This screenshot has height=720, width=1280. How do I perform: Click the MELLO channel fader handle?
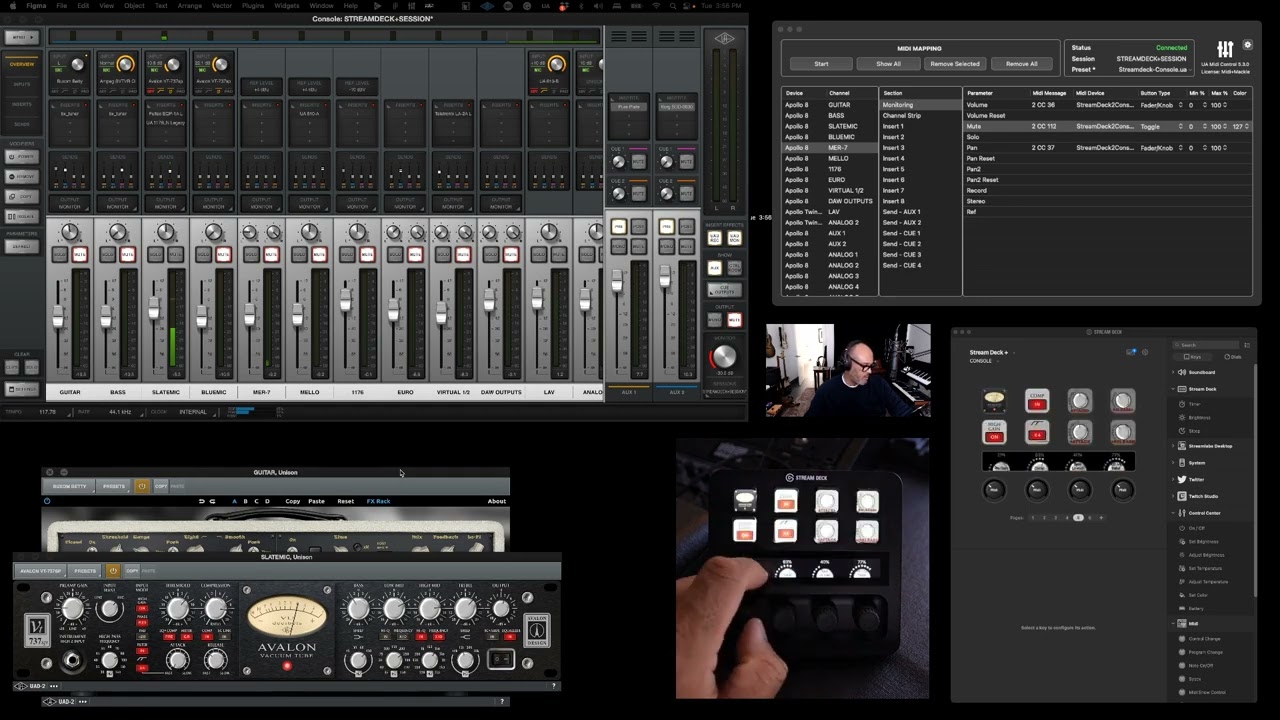click(297, 316)
